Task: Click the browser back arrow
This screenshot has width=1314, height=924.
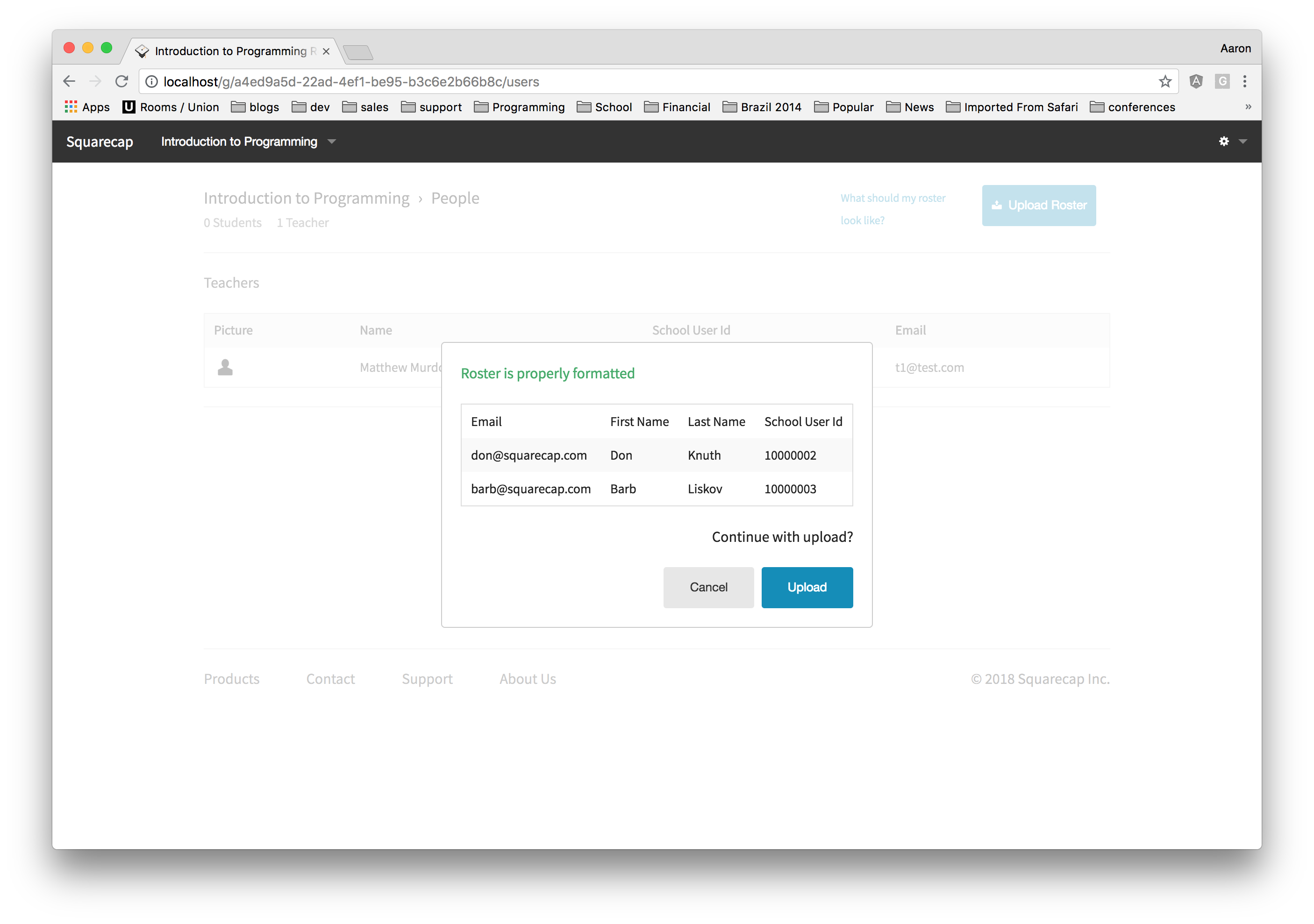Action: (x=69, y=81)
